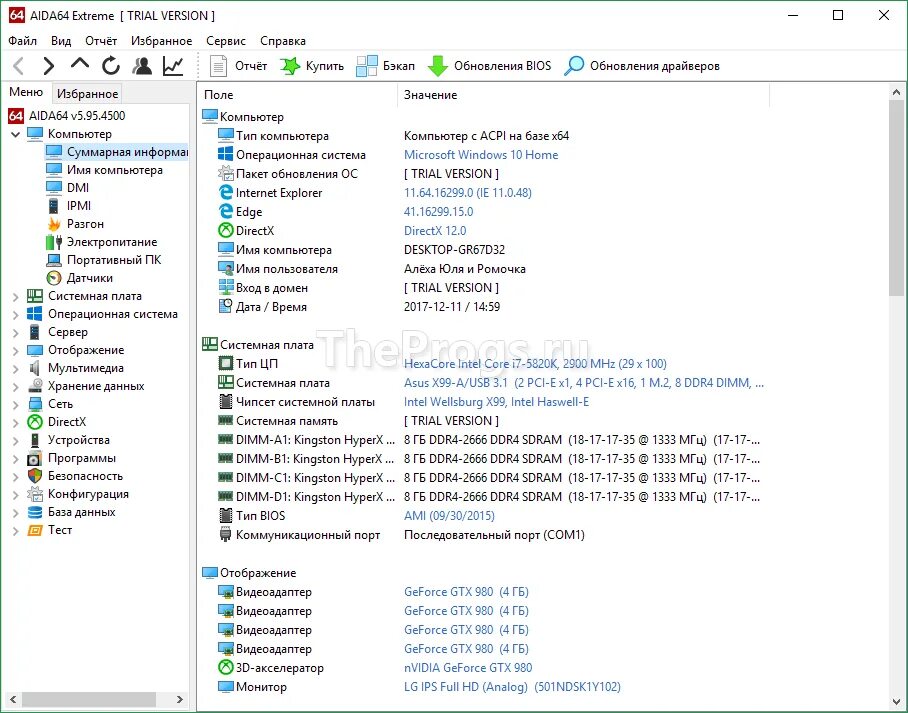Expand the Сеть tree node
This screenshot has width=908, height=713.
[16, 404]
